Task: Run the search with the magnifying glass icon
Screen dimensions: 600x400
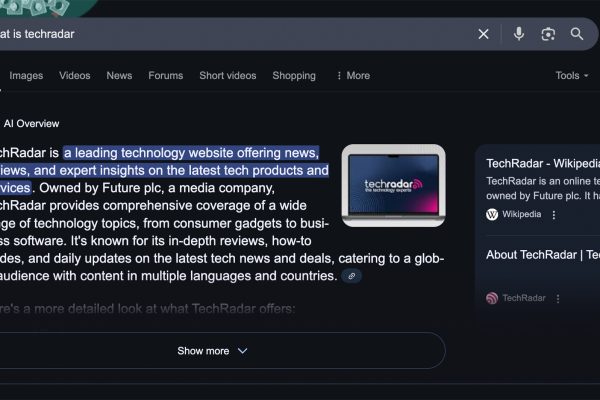Action: 577,34
